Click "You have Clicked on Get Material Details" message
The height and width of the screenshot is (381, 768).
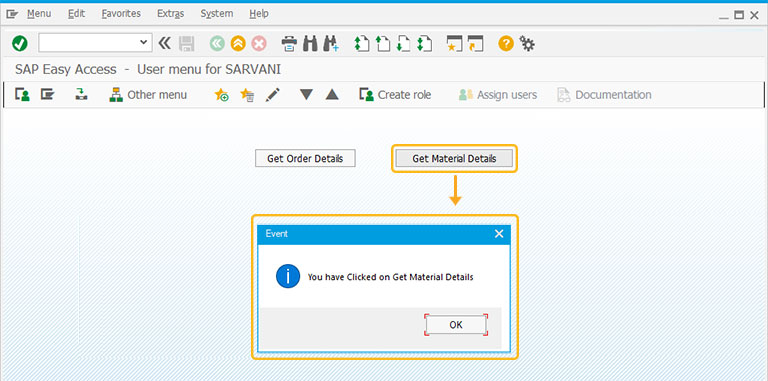(390, 277)
